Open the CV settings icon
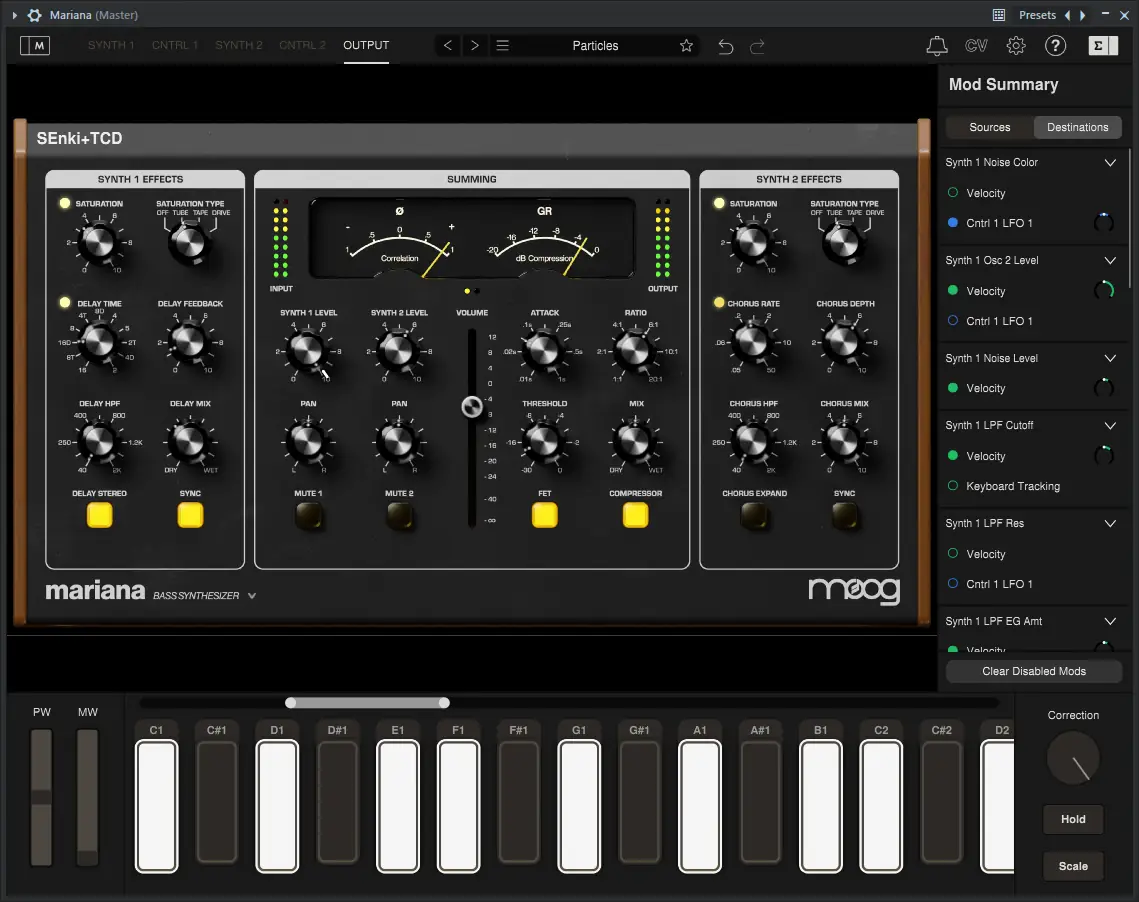Viewport: 1139px width, 902px height. click(x=976, y=46)
